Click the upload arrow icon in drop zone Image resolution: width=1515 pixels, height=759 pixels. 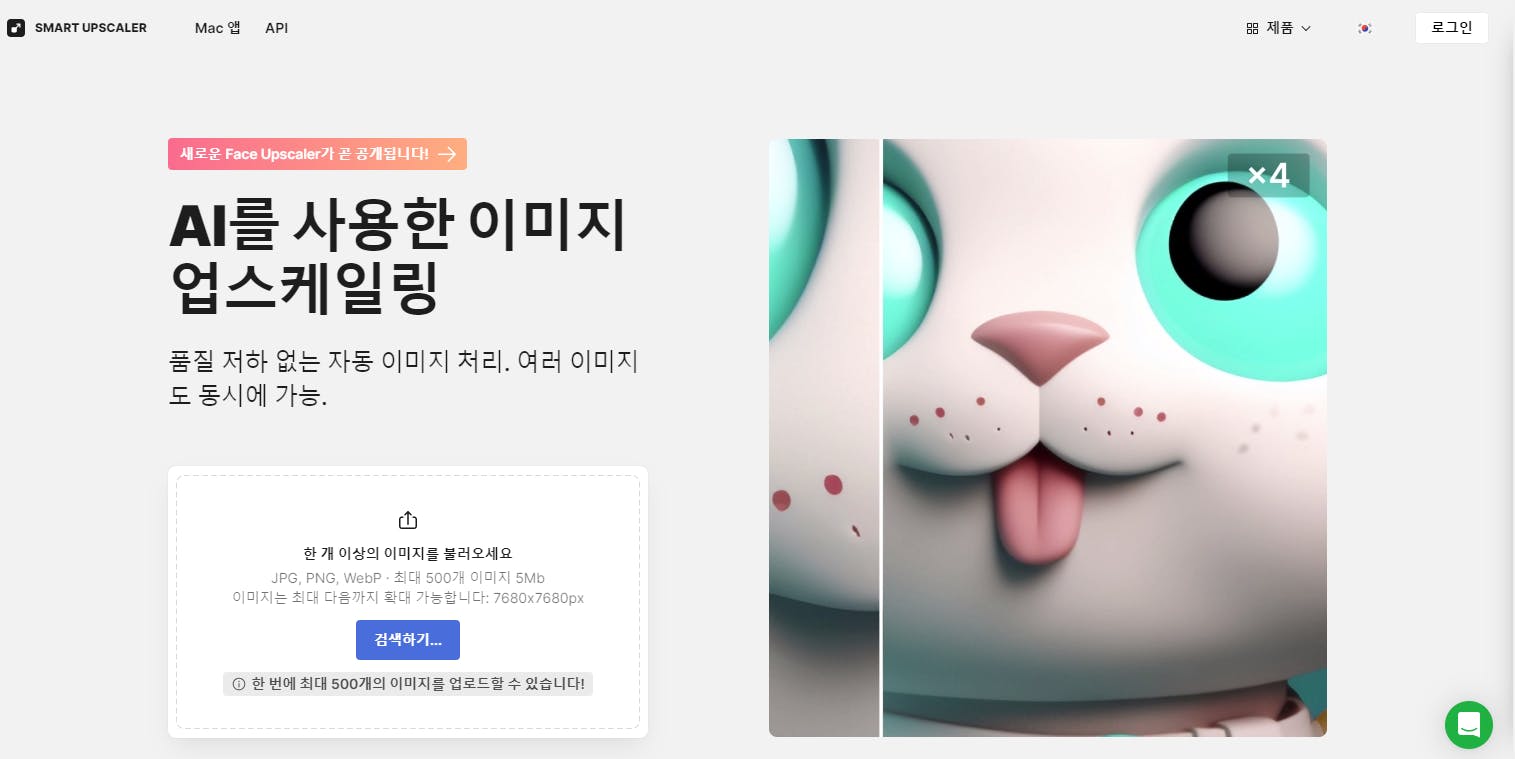tap(408, 520)
